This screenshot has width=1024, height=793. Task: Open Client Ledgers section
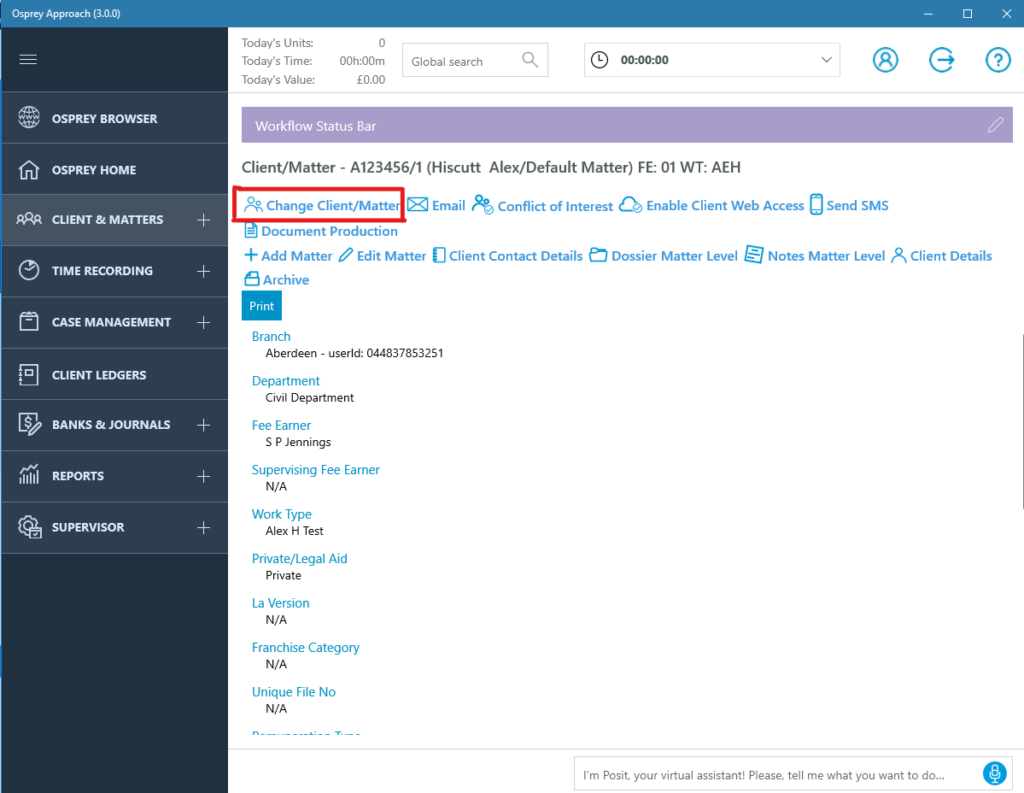114,374
